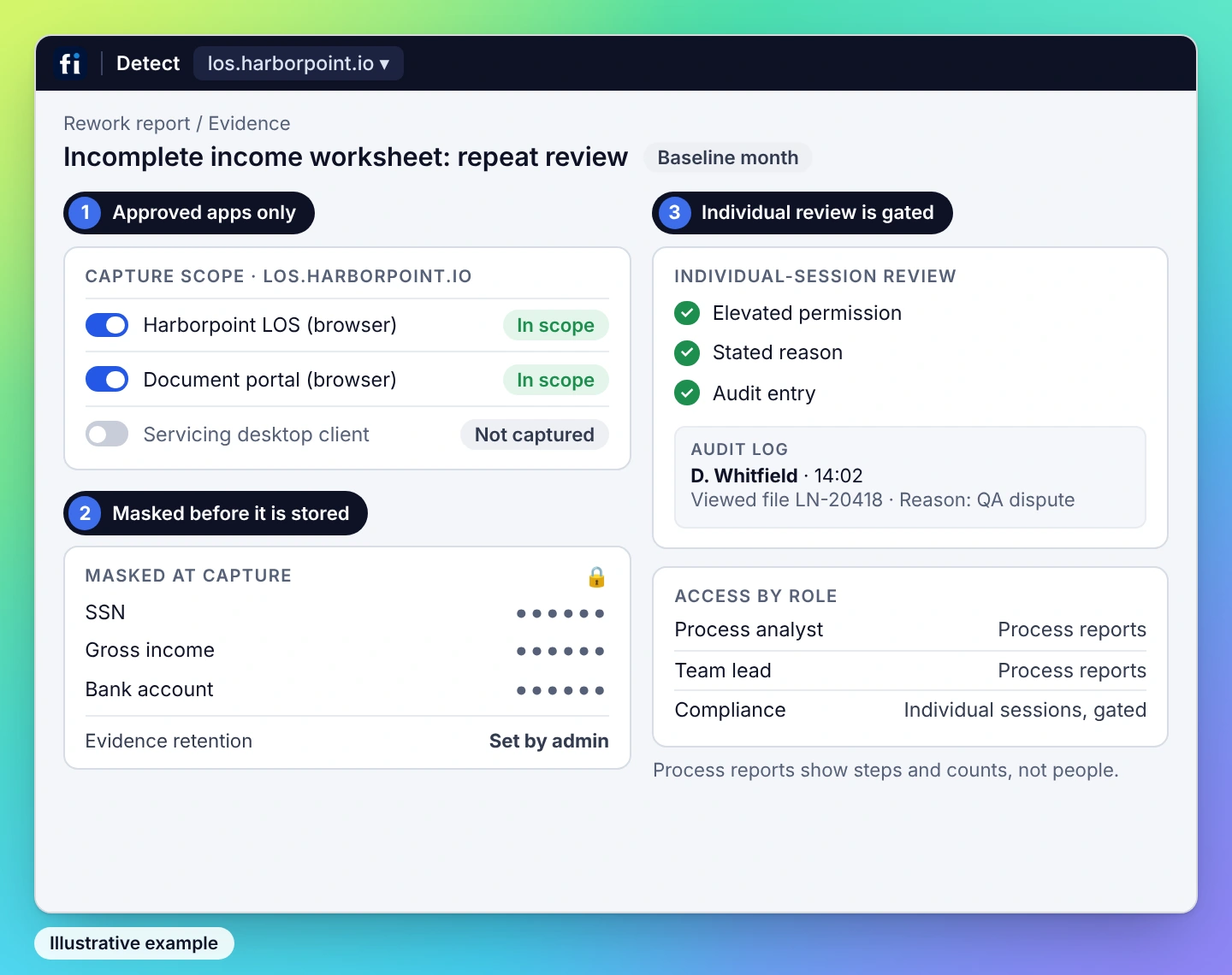
Task: Enable Servicing desktop client capture
Action: 107,434
